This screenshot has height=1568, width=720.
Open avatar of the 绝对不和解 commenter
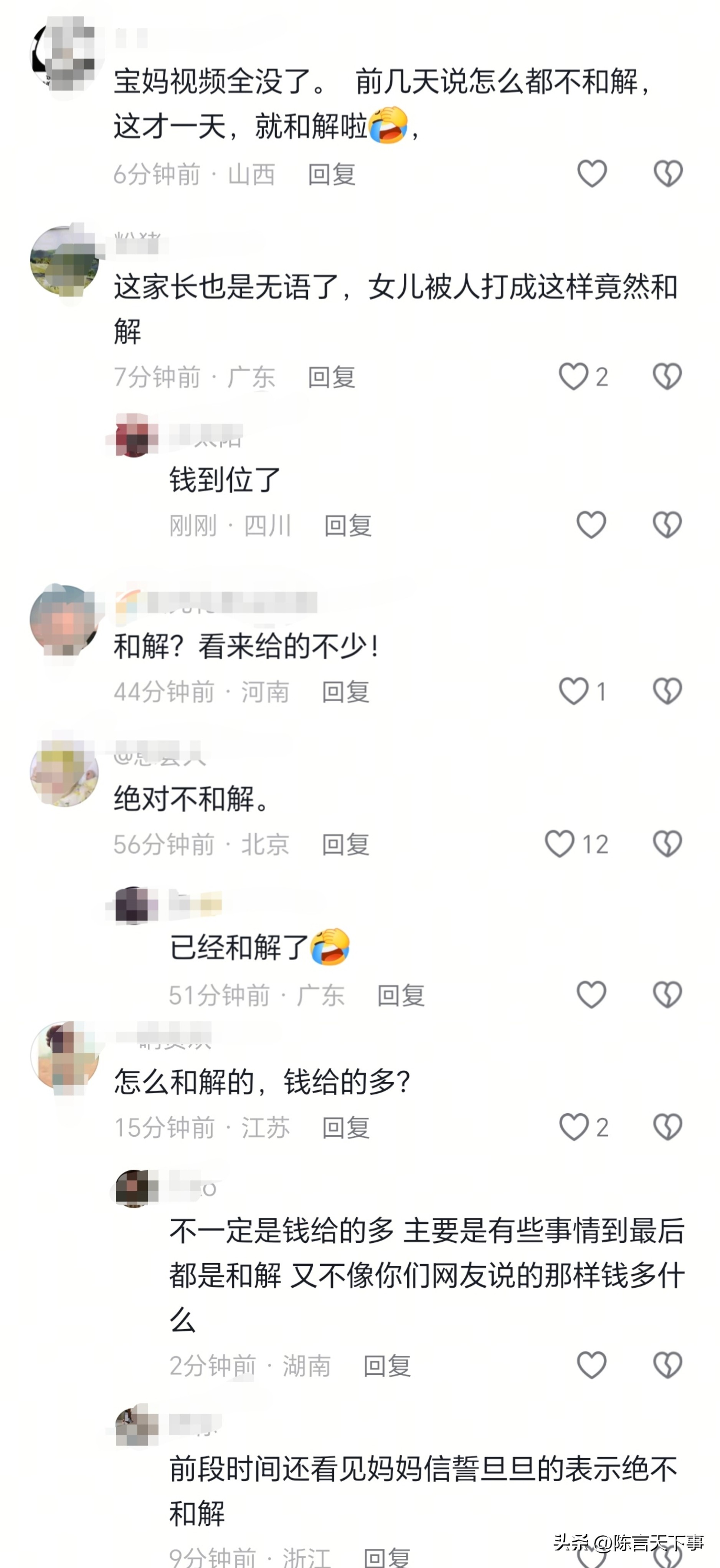(64, 773)
